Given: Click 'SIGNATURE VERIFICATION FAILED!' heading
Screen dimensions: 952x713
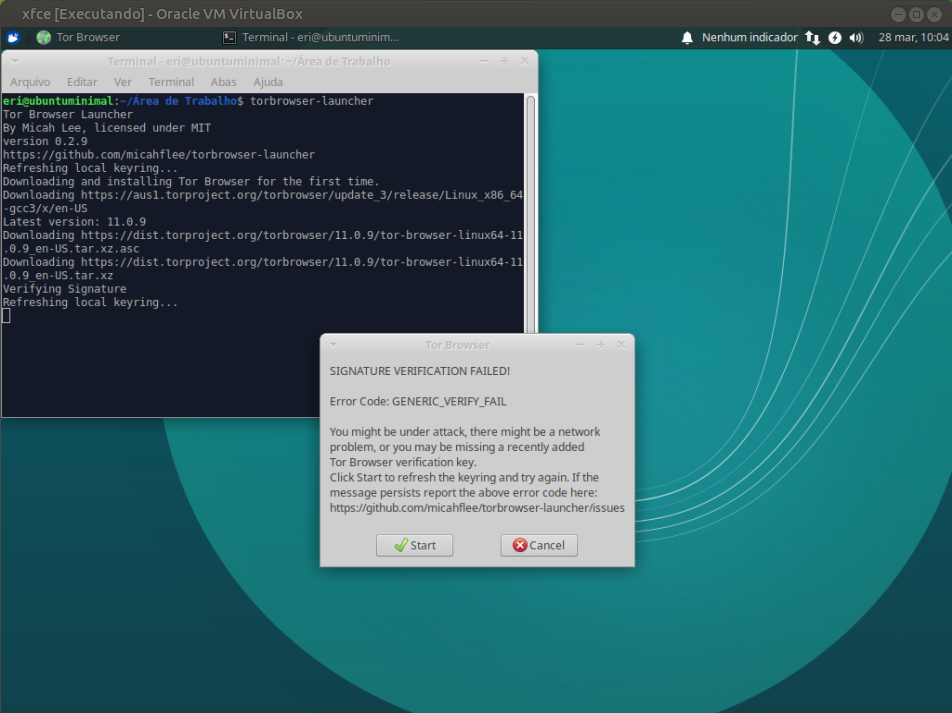Looking at the screenshot, I should (420, 371).
